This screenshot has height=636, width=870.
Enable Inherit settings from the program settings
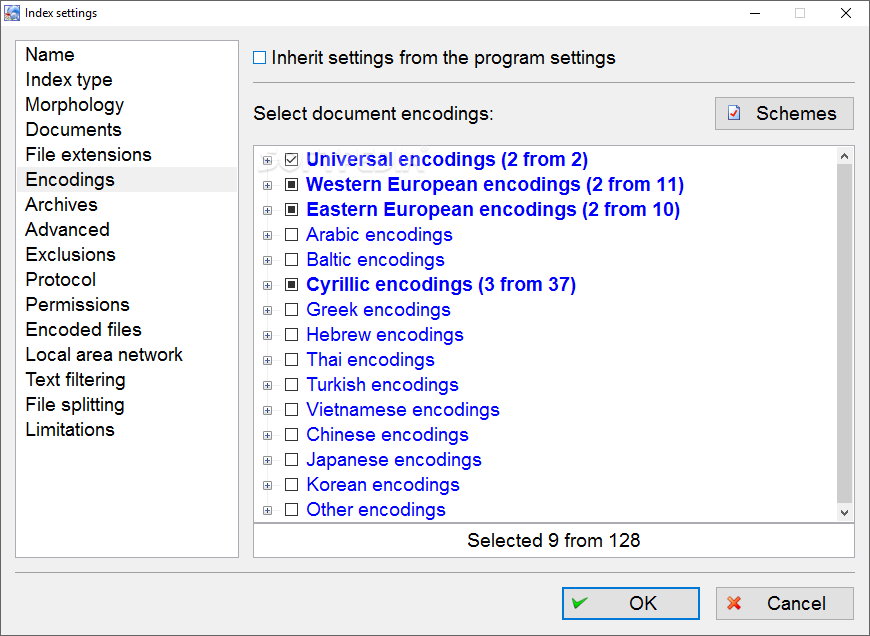point(259,58)
